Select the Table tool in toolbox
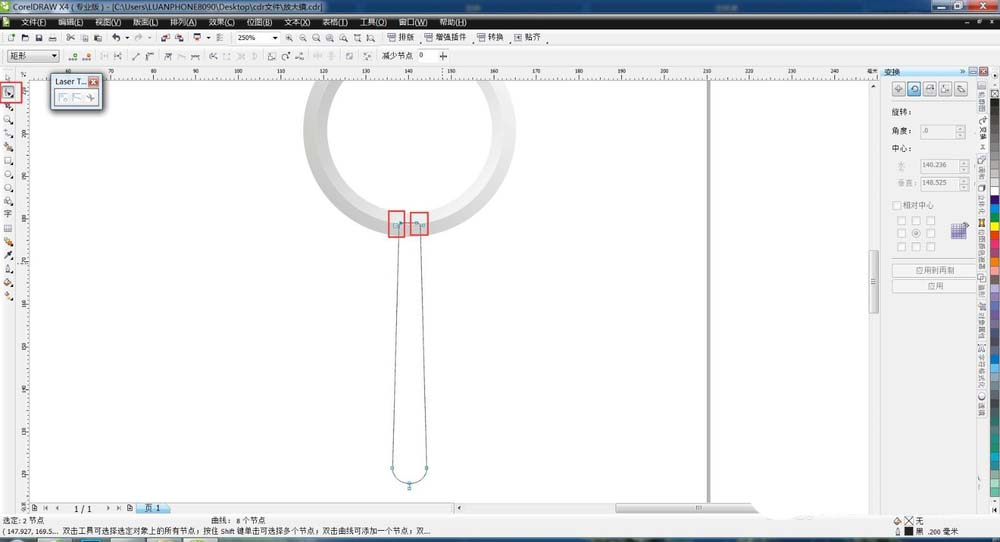 [x=8, y=228]
